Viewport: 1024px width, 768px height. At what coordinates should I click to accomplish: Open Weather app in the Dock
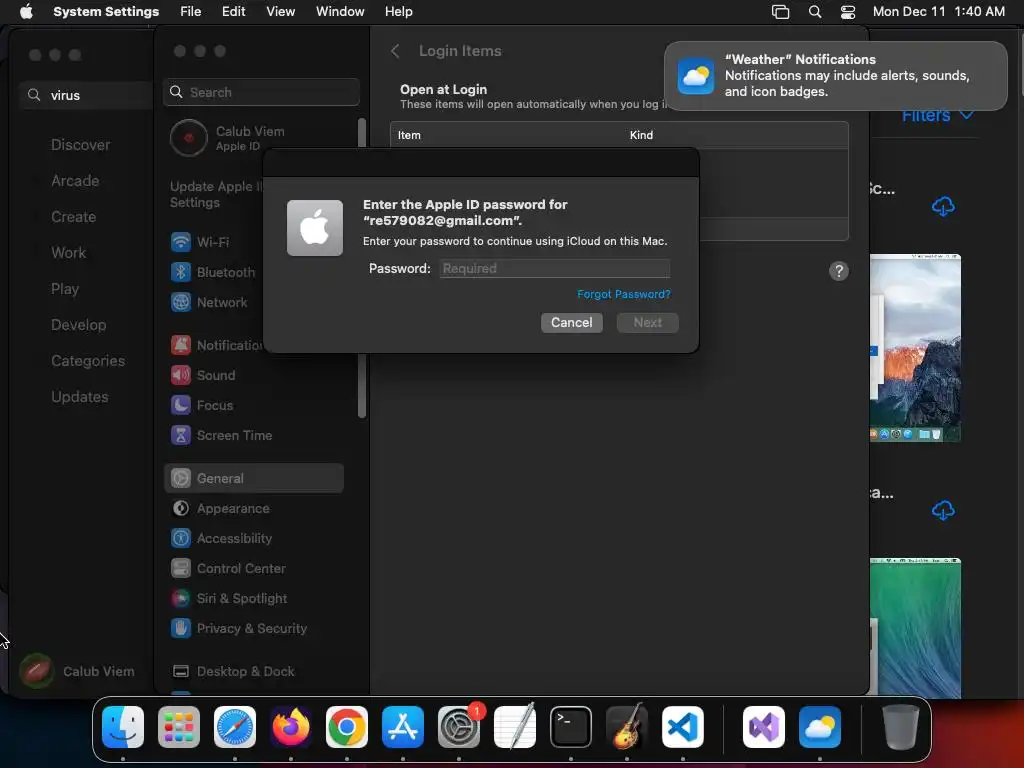click(x=820, y=727)
